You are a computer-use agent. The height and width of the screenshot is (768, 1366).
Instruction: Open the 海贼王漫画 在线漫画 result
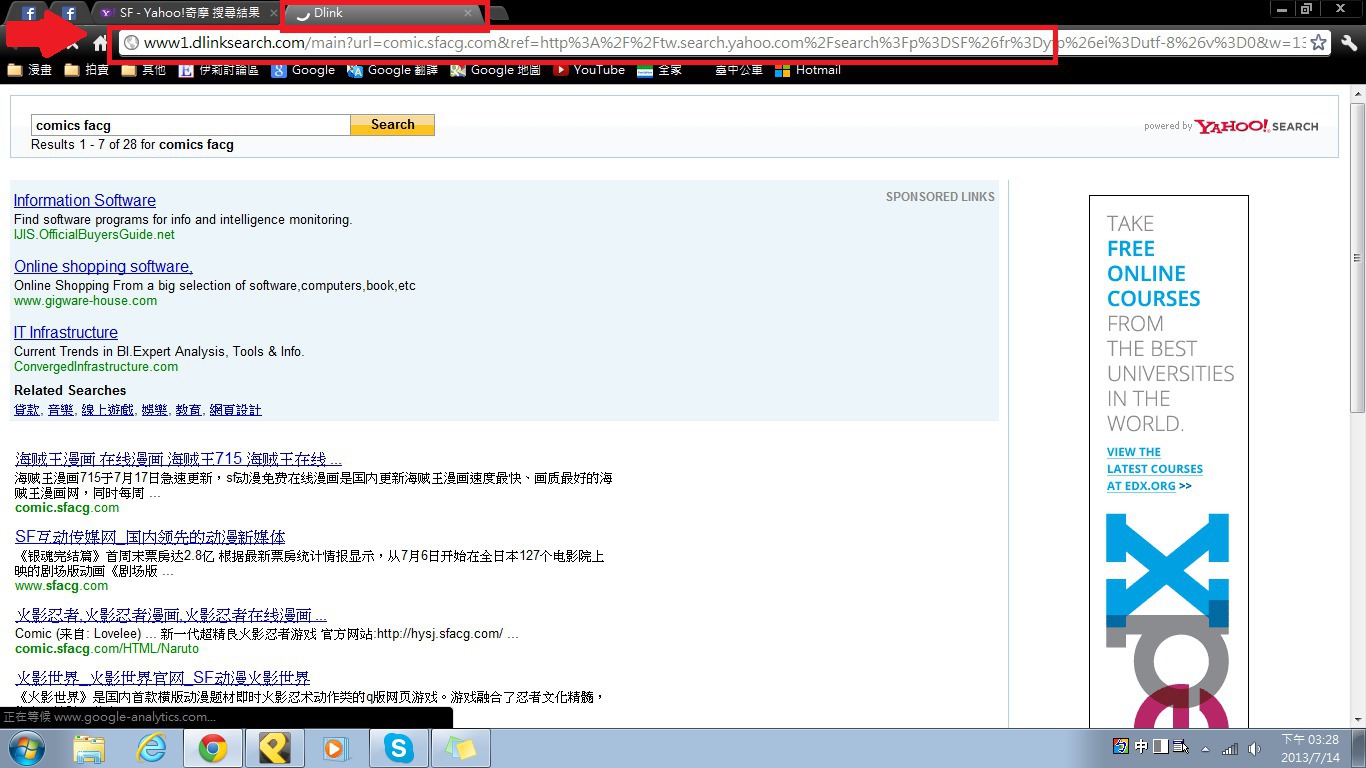(179, 459)
